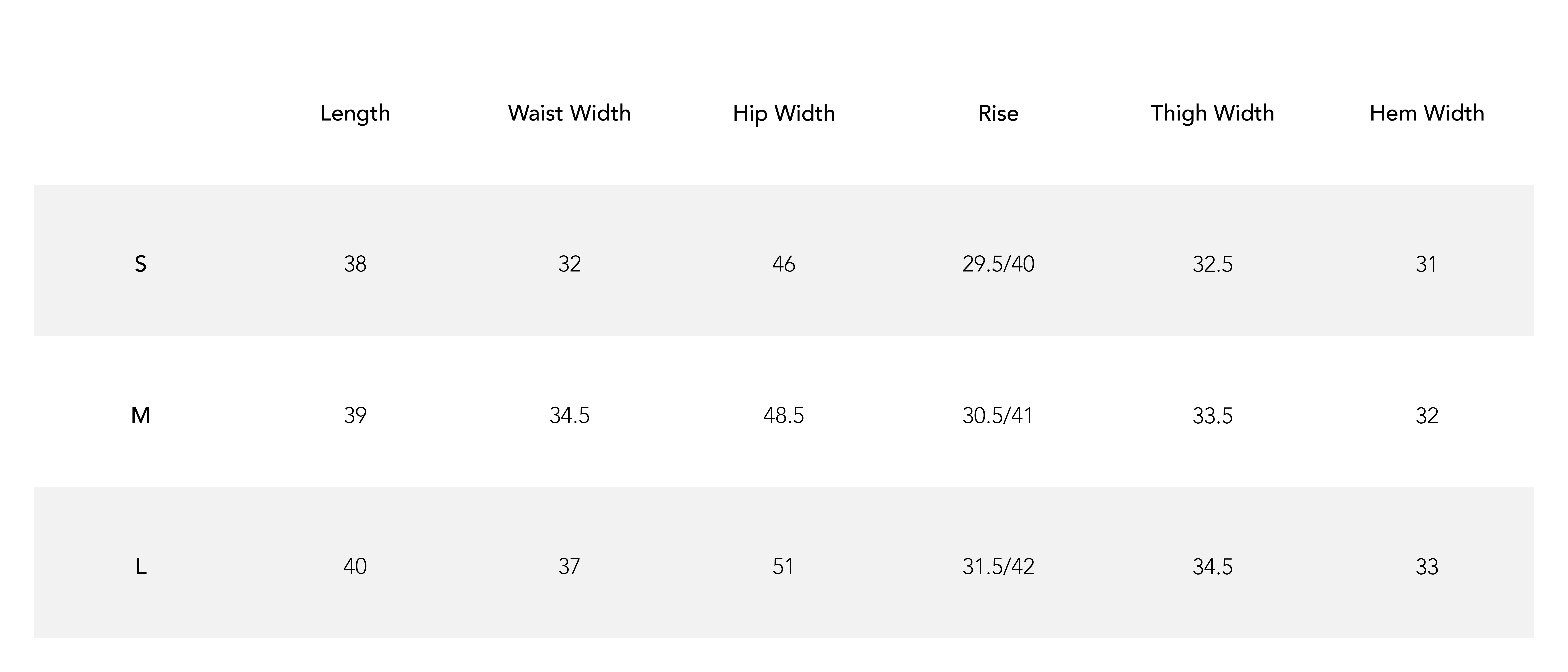Screen dimensions: 1568x672
Task: Click the 31.5/42 rise value
Action: (x=998, y=567)
